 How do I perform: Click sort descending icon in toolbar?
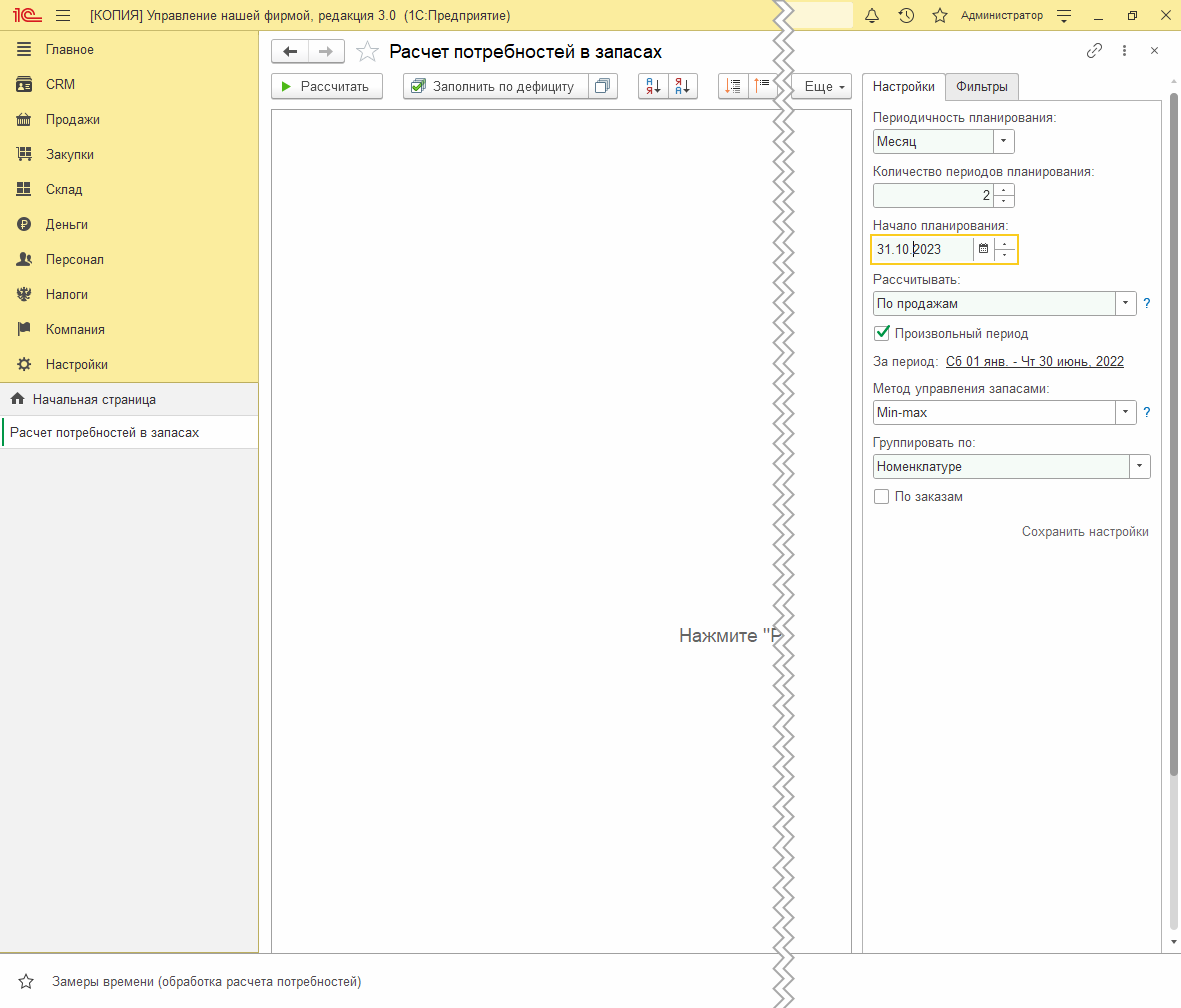tap(683, 87)
